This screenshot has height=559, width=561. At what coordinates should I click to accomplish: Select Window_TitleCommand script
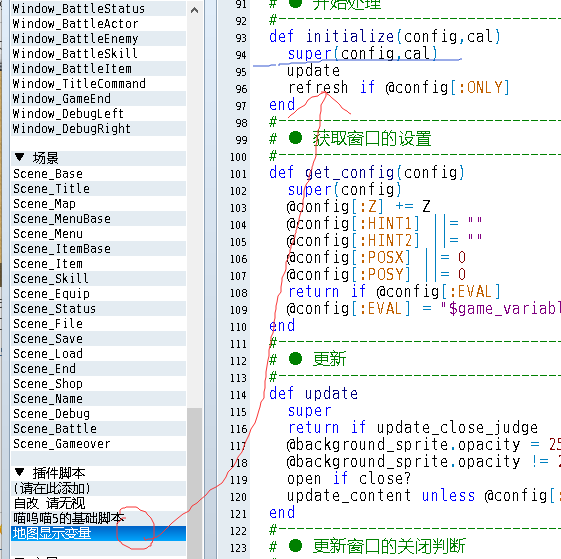click(x=99, y=84)
